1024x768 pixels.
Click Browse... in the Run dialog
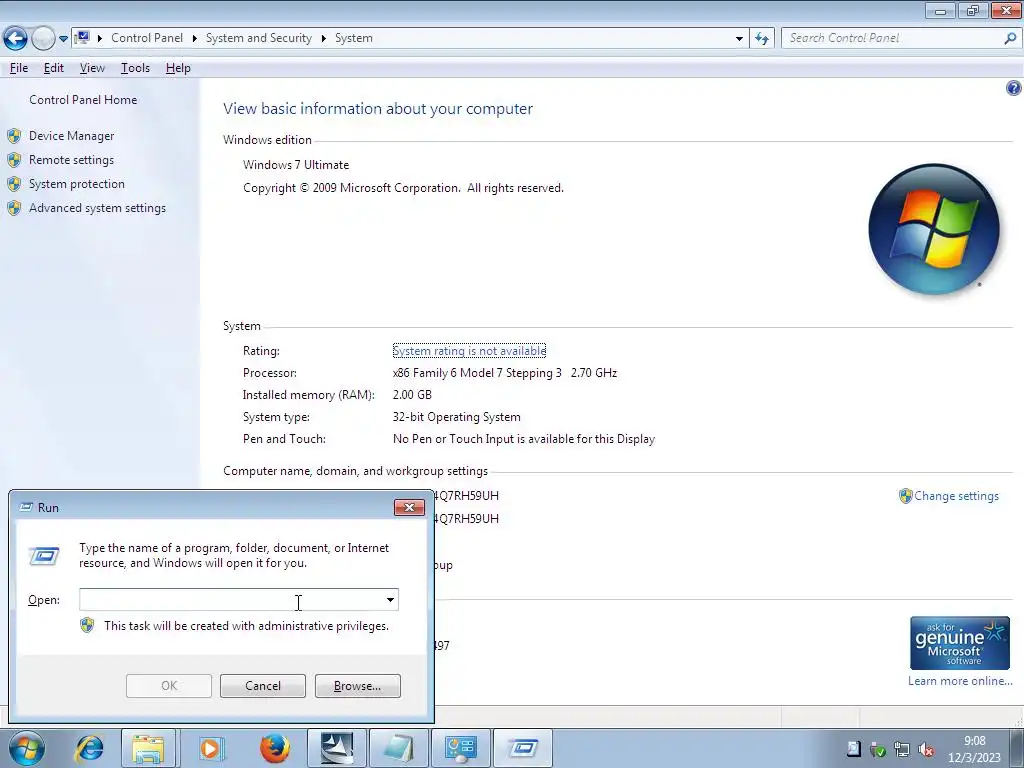point(357,686)
